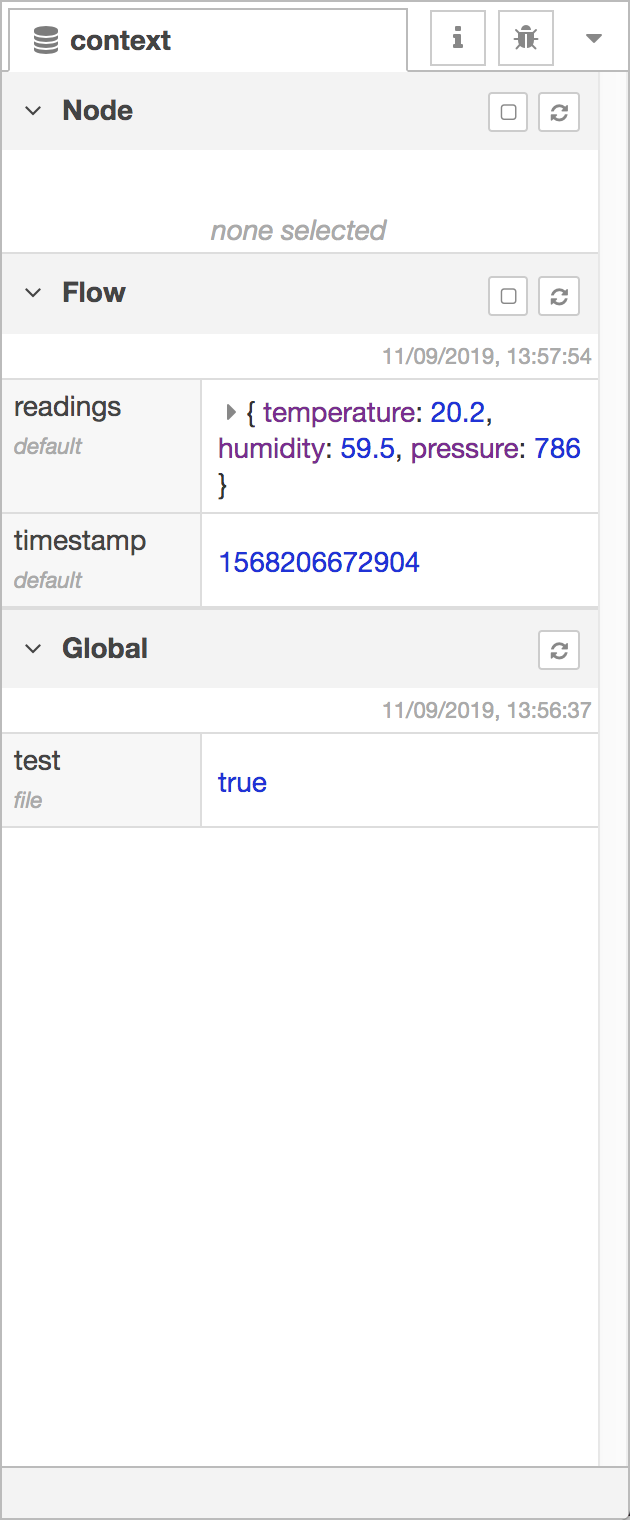
Task: Click the Flow section header label
Action: (93, 292)
